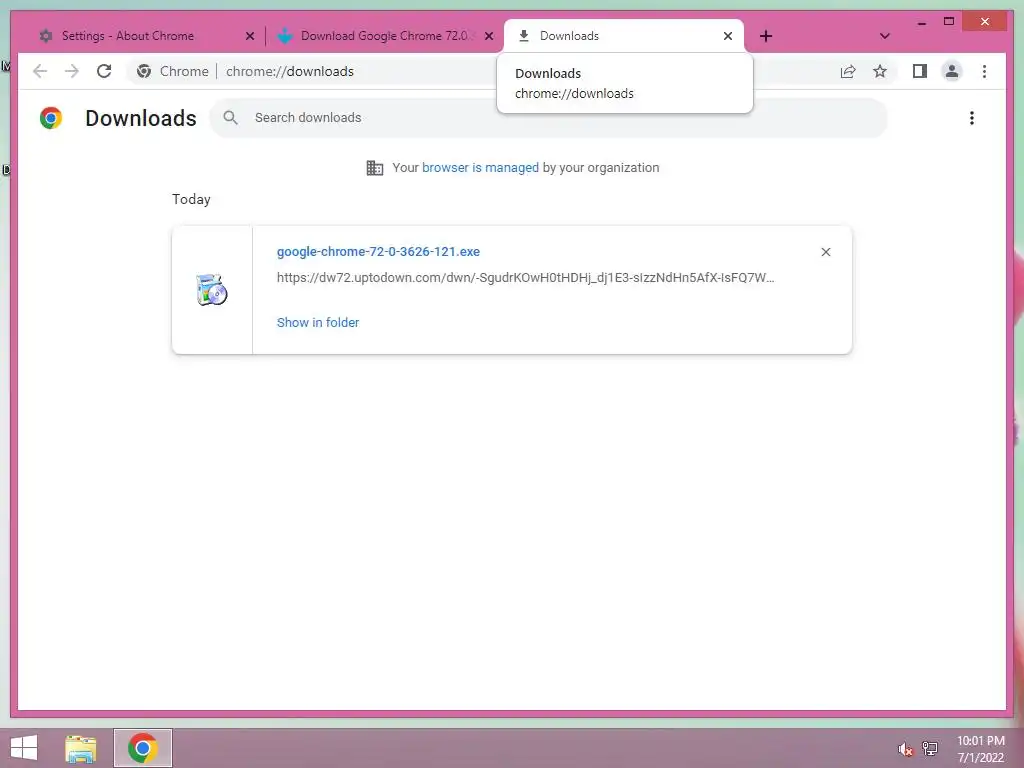The width and height of the screenshot is (1024, 768).
Task: Click the Chrome logo beside Downloads heading
Action: tap(51, 118)
